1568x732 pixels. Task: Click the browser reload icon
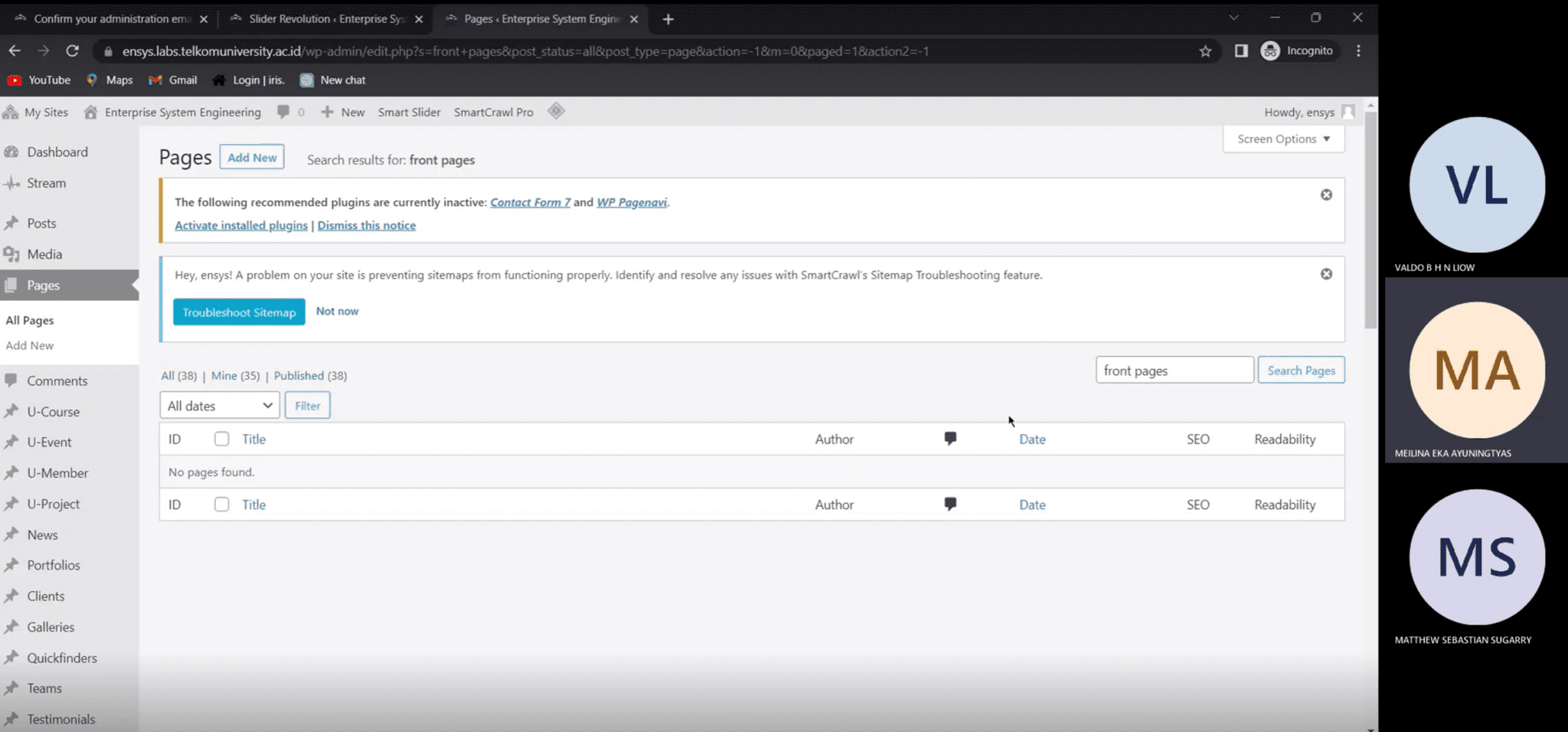(x=72, y=51)
